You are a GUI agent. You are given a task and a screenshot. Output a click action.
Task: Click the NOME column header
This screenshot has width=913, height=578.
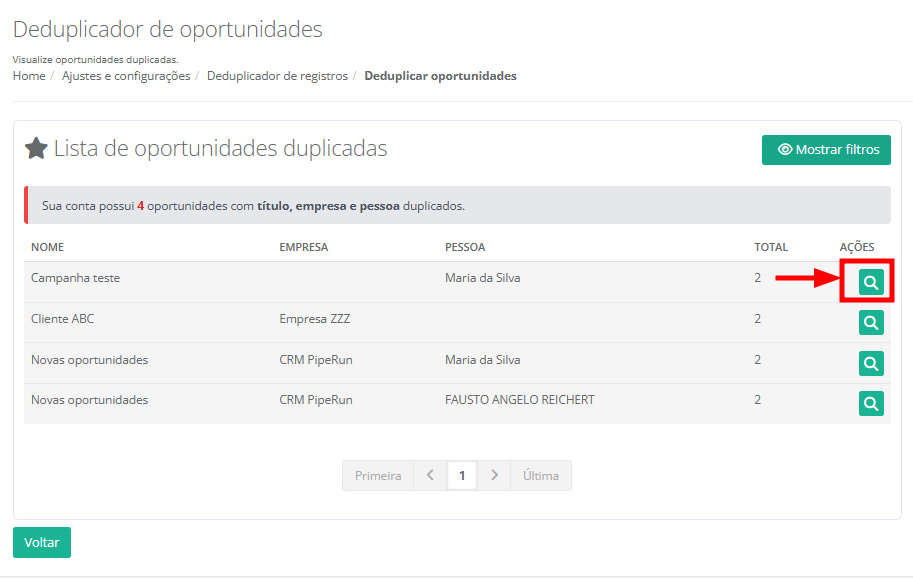47,247
